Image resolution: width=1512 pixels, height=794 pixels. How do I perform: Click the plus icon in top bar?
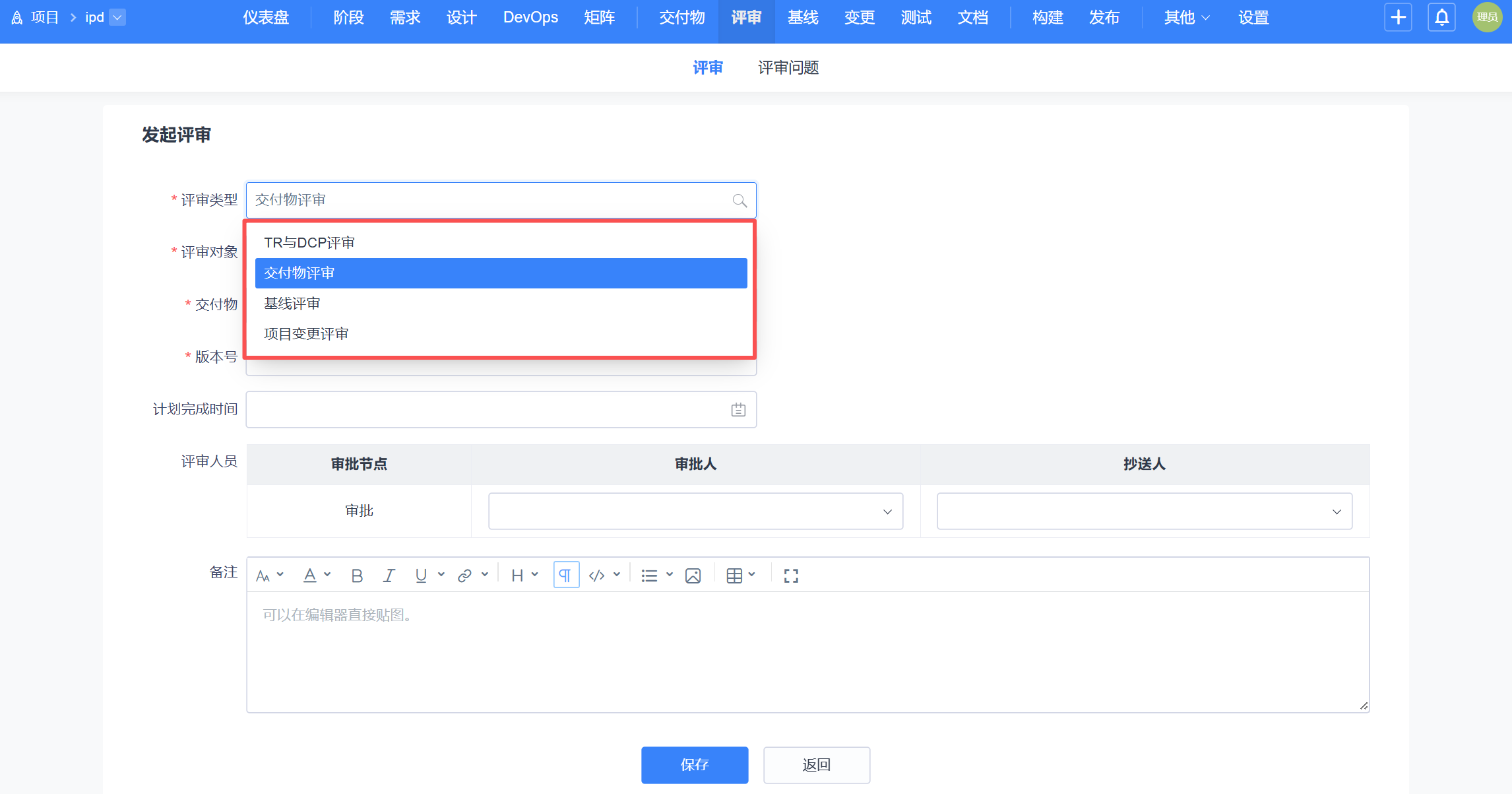tap(1398, 17)
